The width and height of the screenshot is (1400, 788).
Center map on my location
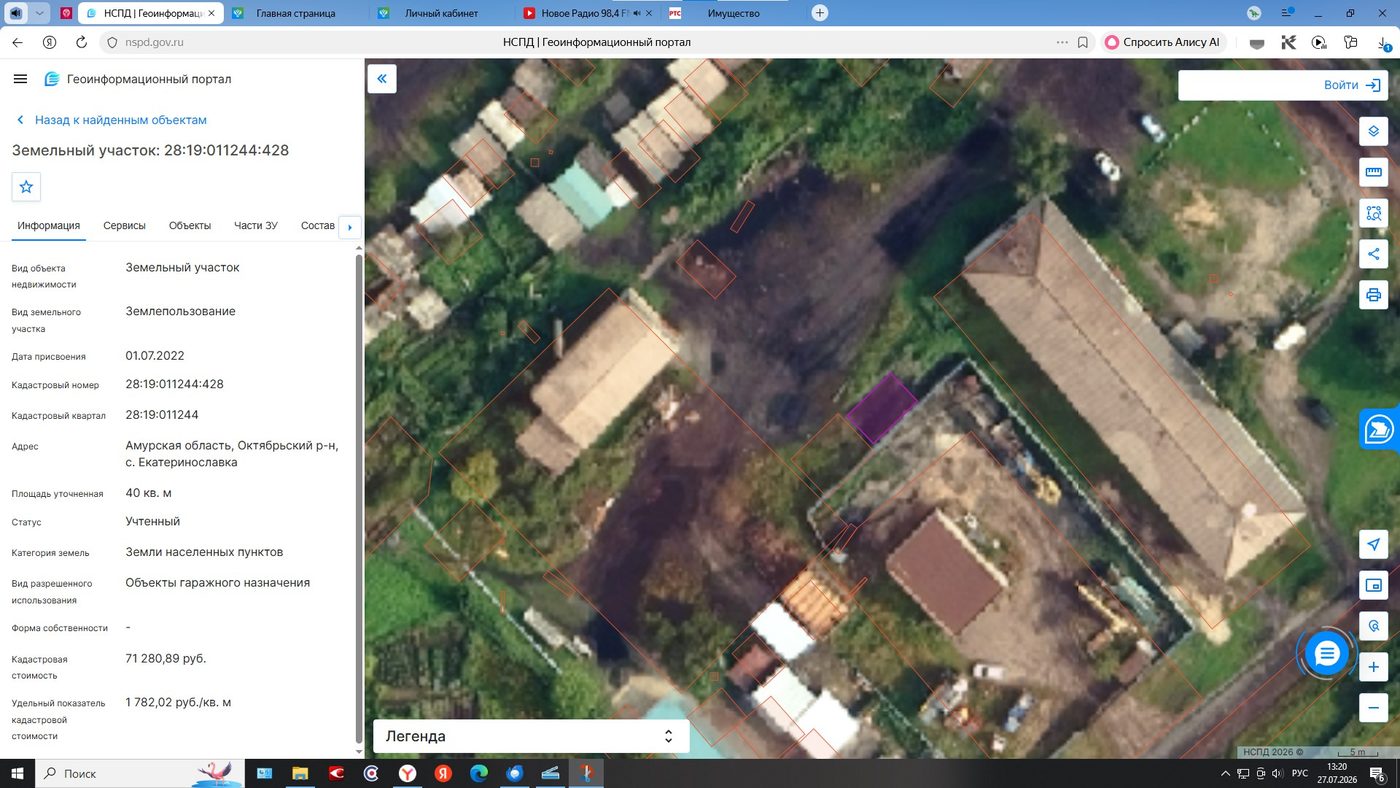click(1373, 544)
